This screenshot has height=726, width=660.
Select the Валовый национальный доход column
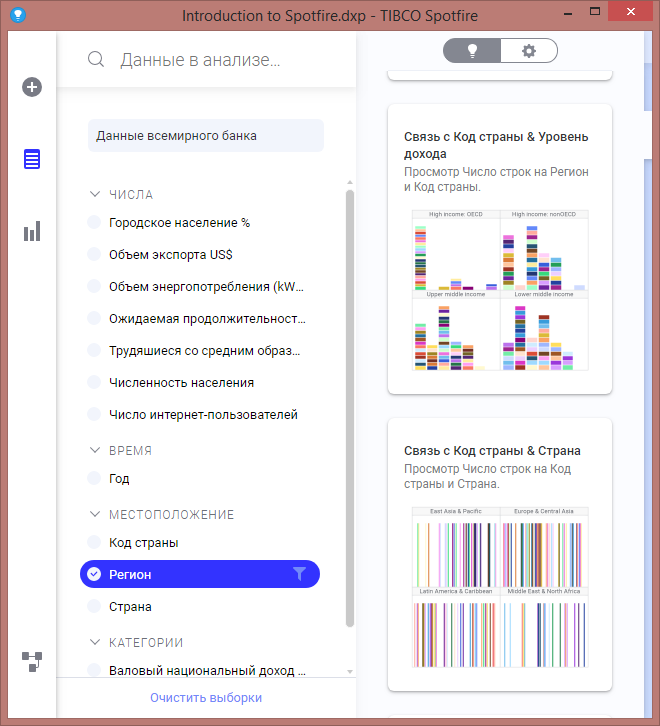[x=200, y=670]
